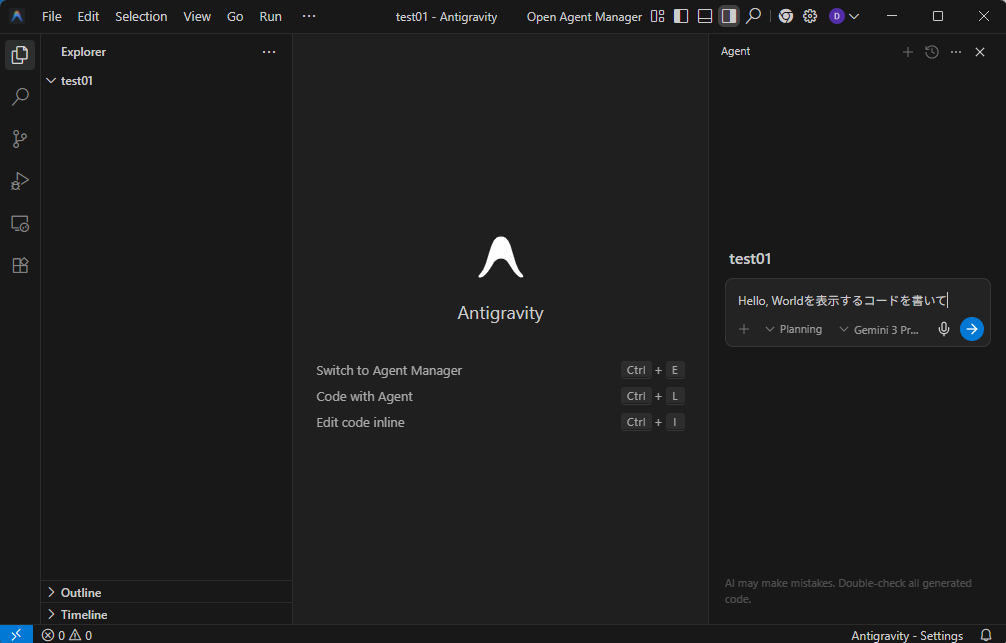Open the Source Control view
The image size is (1006, 643).
pyautogui.click(x=20, y=139)
